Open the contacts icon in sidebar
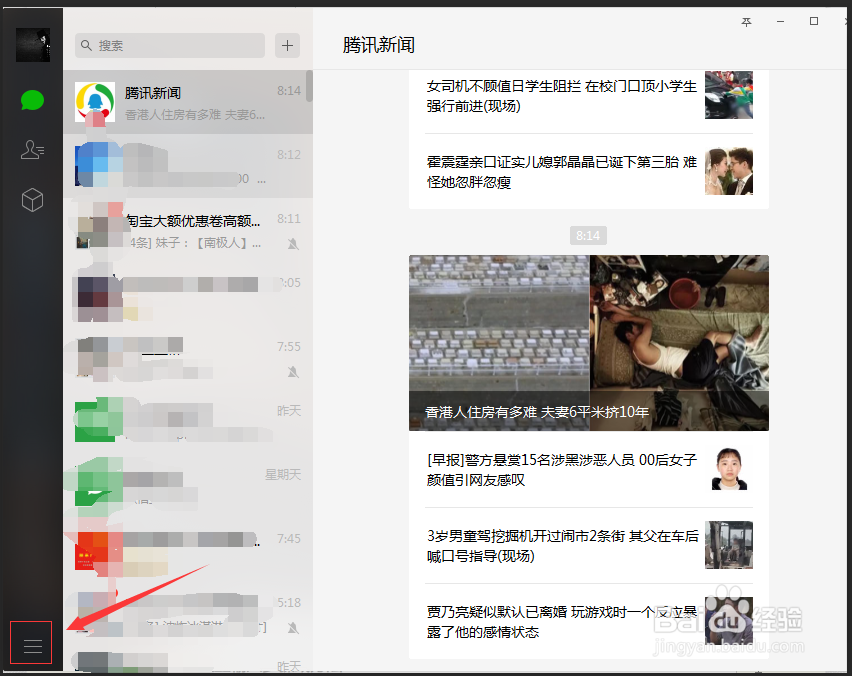 click(33, 149)
